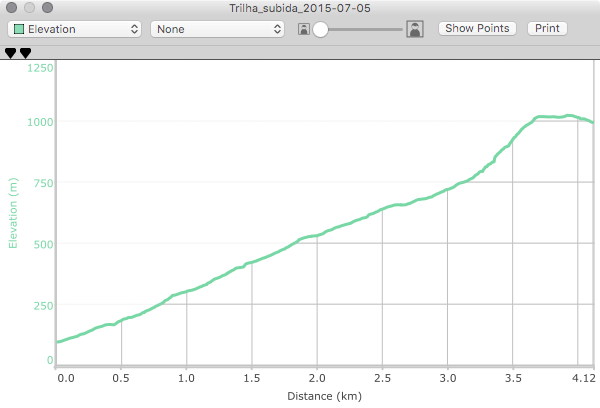Click the 2.5 distance axis value

tap(383, 378)
